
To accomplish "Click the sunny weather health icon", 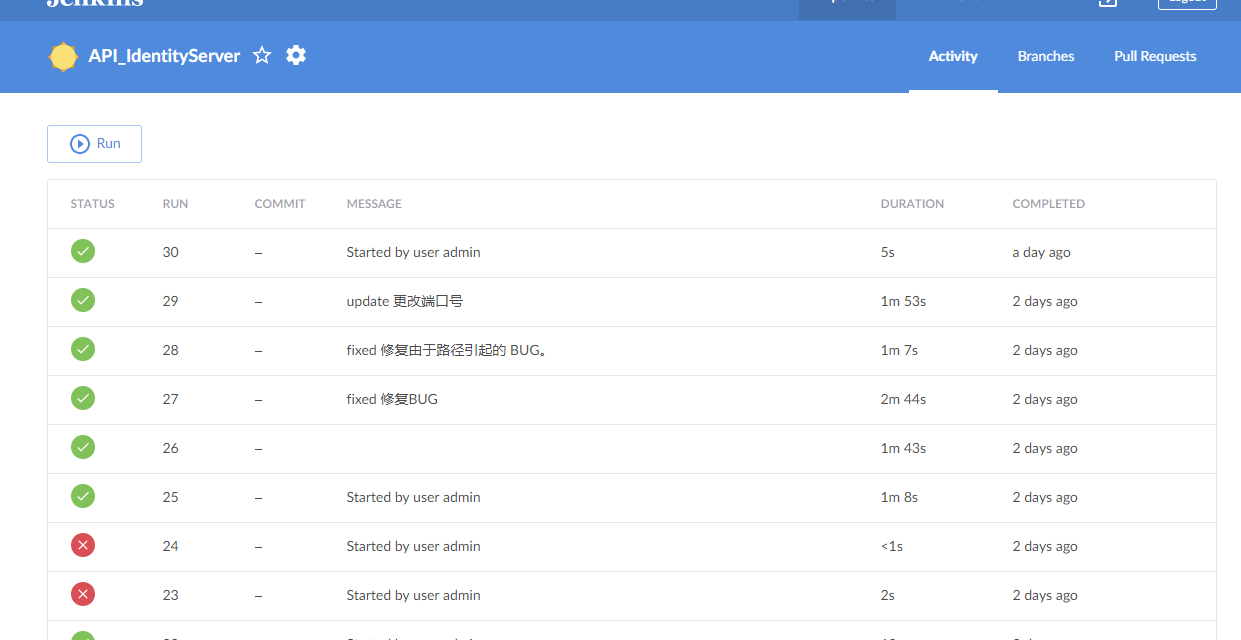I will (x=63, y=57).
